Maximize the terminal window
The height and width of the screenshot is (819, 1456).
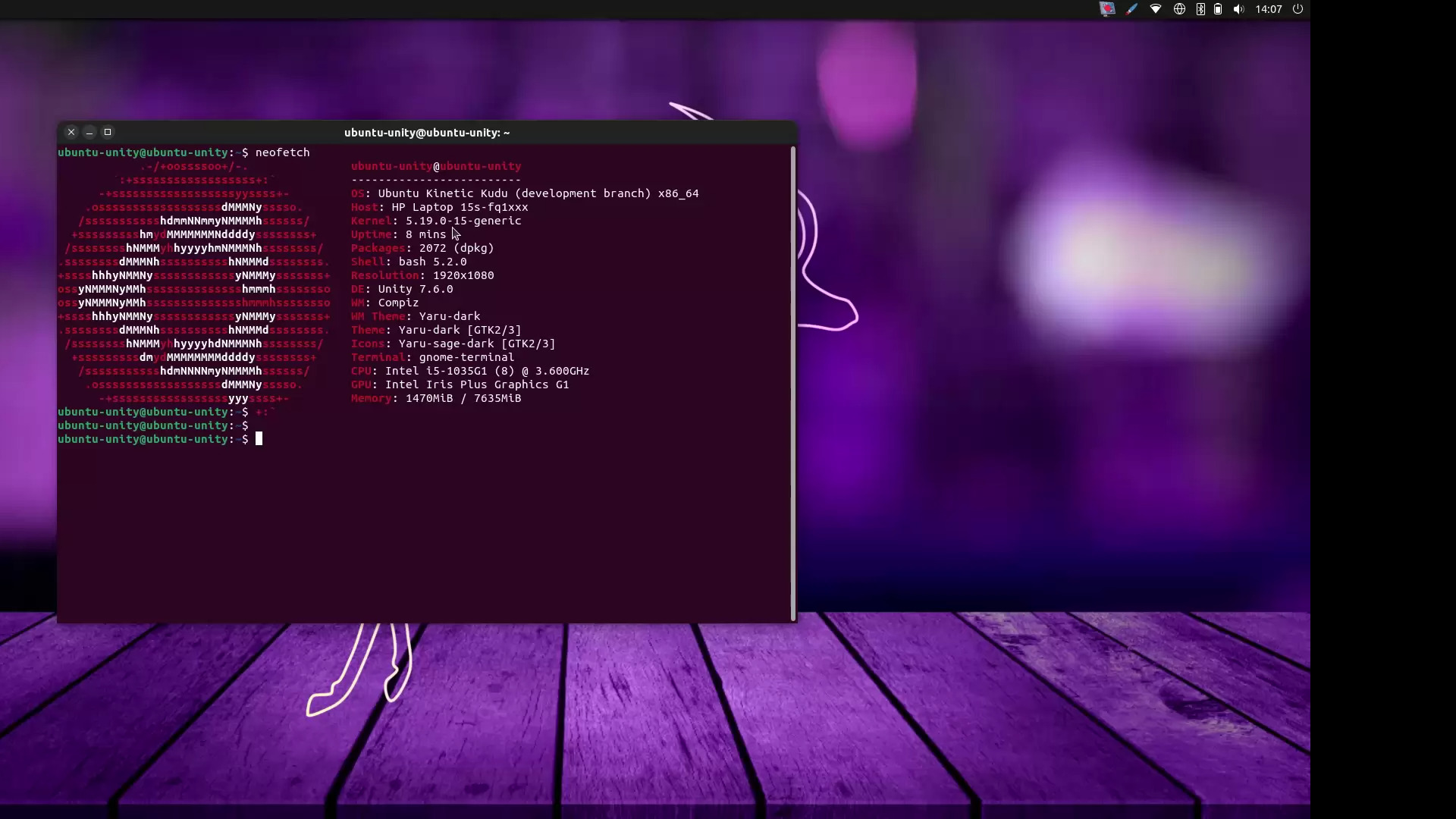[108, 132]
